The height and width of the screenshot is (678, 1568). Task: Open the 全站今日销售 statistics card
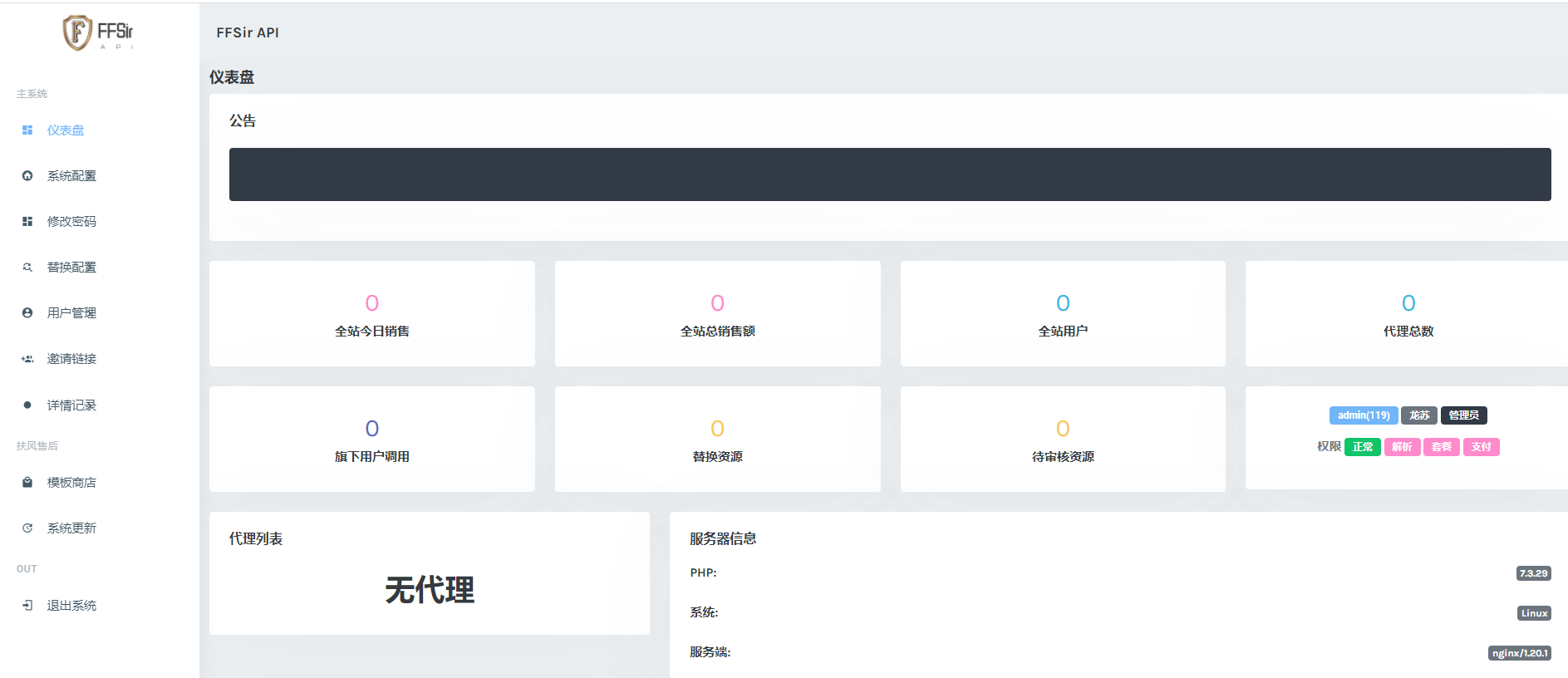tap(371, 314)
